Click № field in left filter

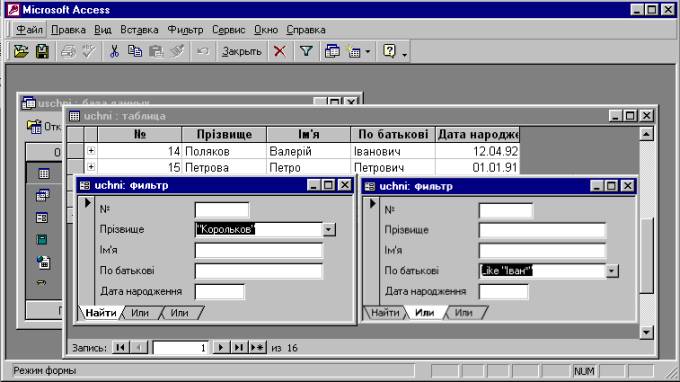tap(222, 210)
